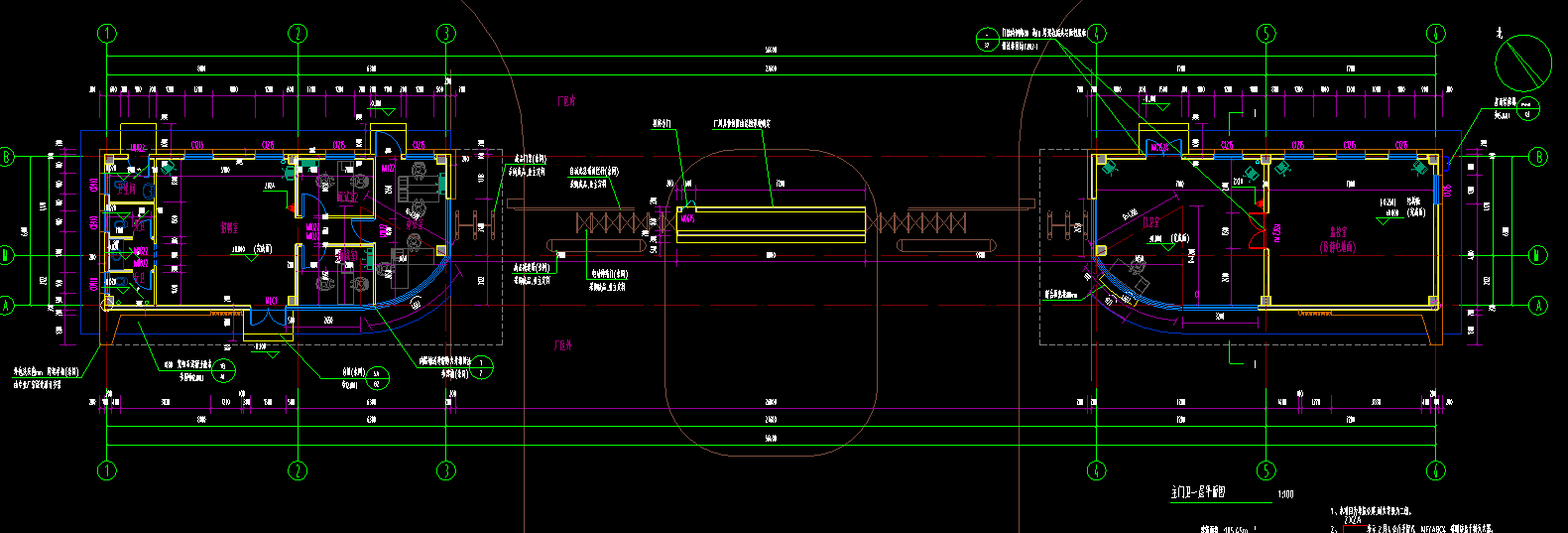1568x533 pixels.
Task: Select the yellow rectangle at gate center
Action: pos(771,224)
